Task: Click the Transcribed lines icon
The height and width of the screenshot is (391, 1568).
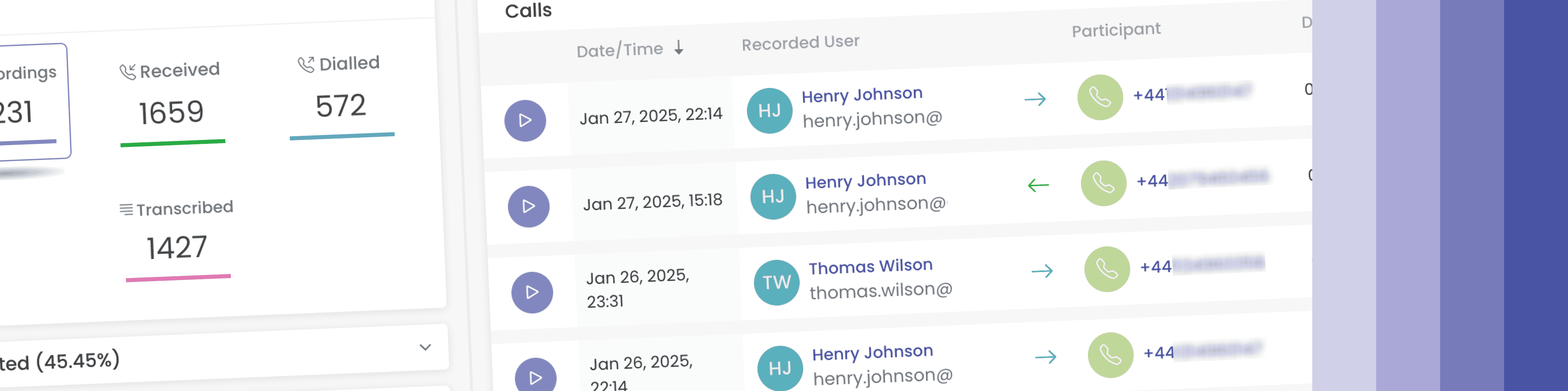Action: coord(126,210)
